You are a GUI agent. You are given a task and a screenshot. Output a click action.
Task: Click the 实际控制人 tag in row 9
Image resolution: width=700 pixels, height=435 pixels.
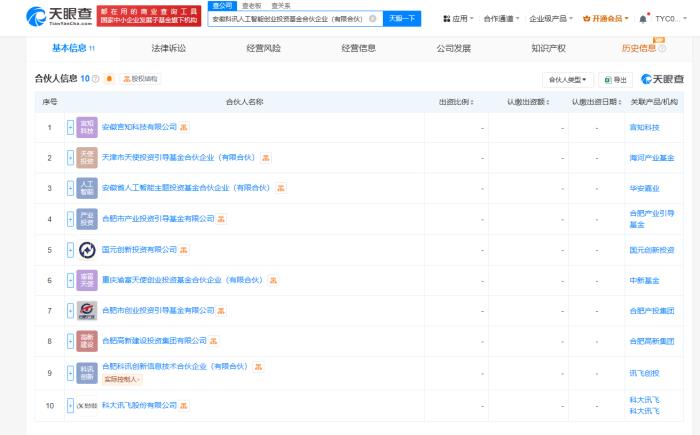tap(122, 379)
